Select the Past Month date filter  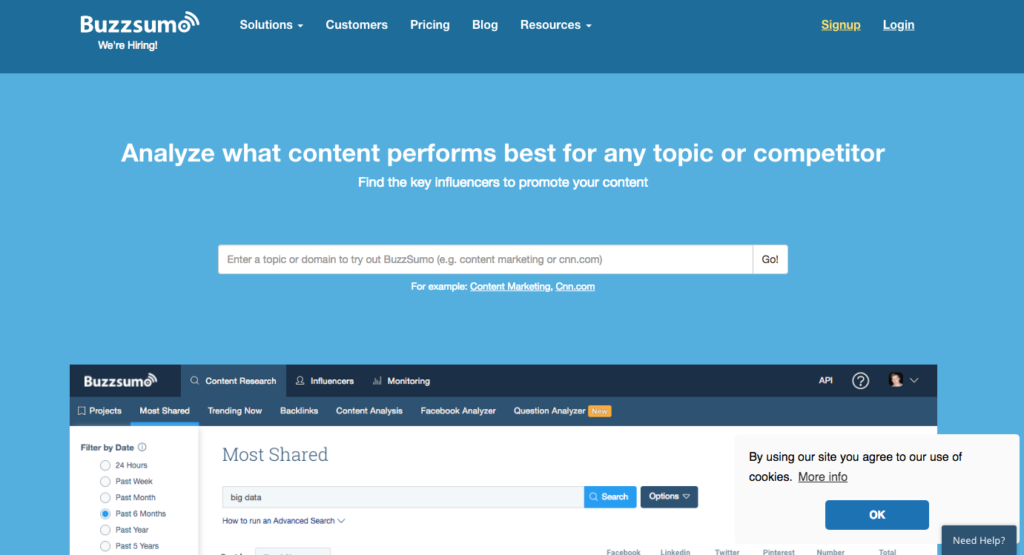tap(105, 498)
